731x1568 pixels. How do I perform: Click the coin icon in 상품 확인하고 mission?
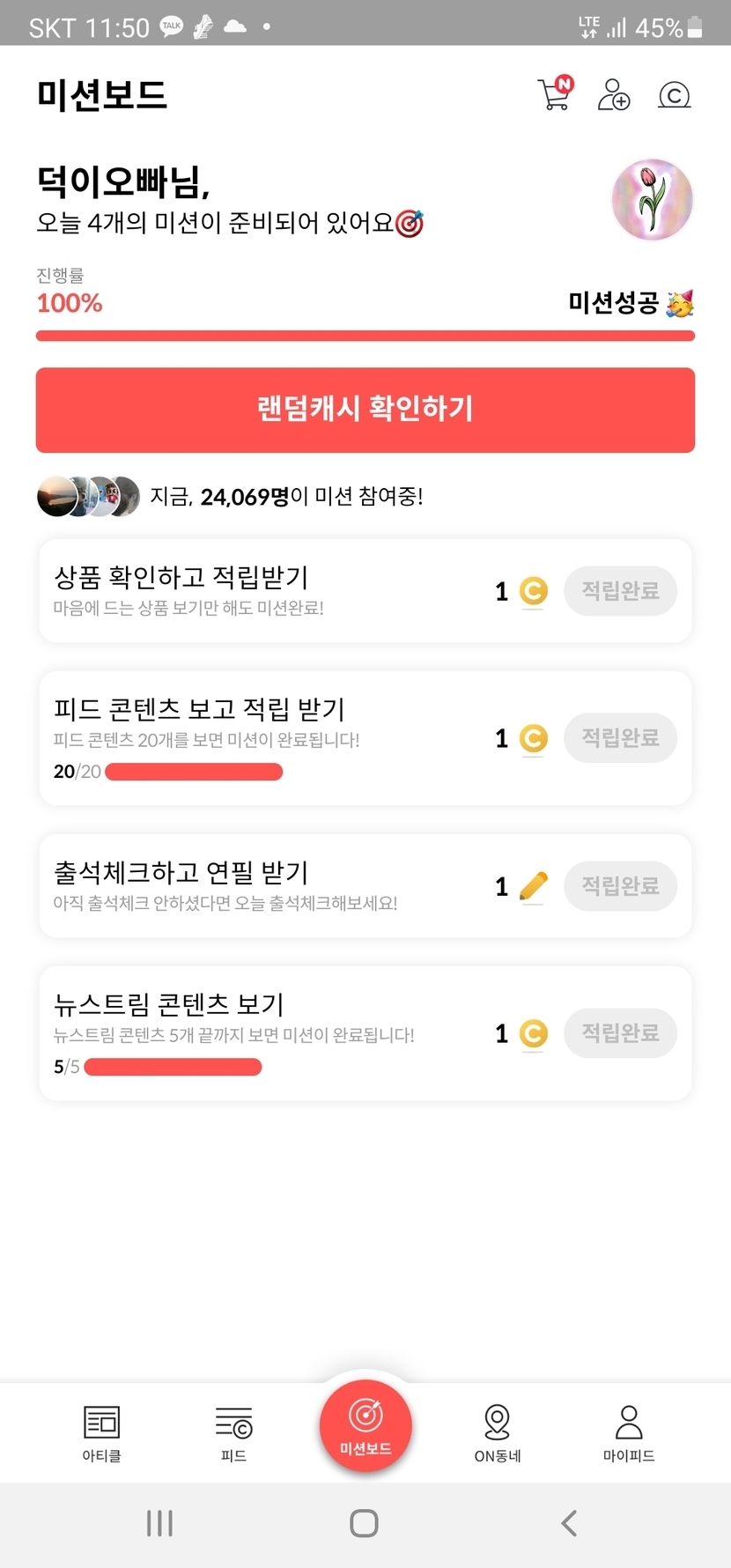(533, 591)
